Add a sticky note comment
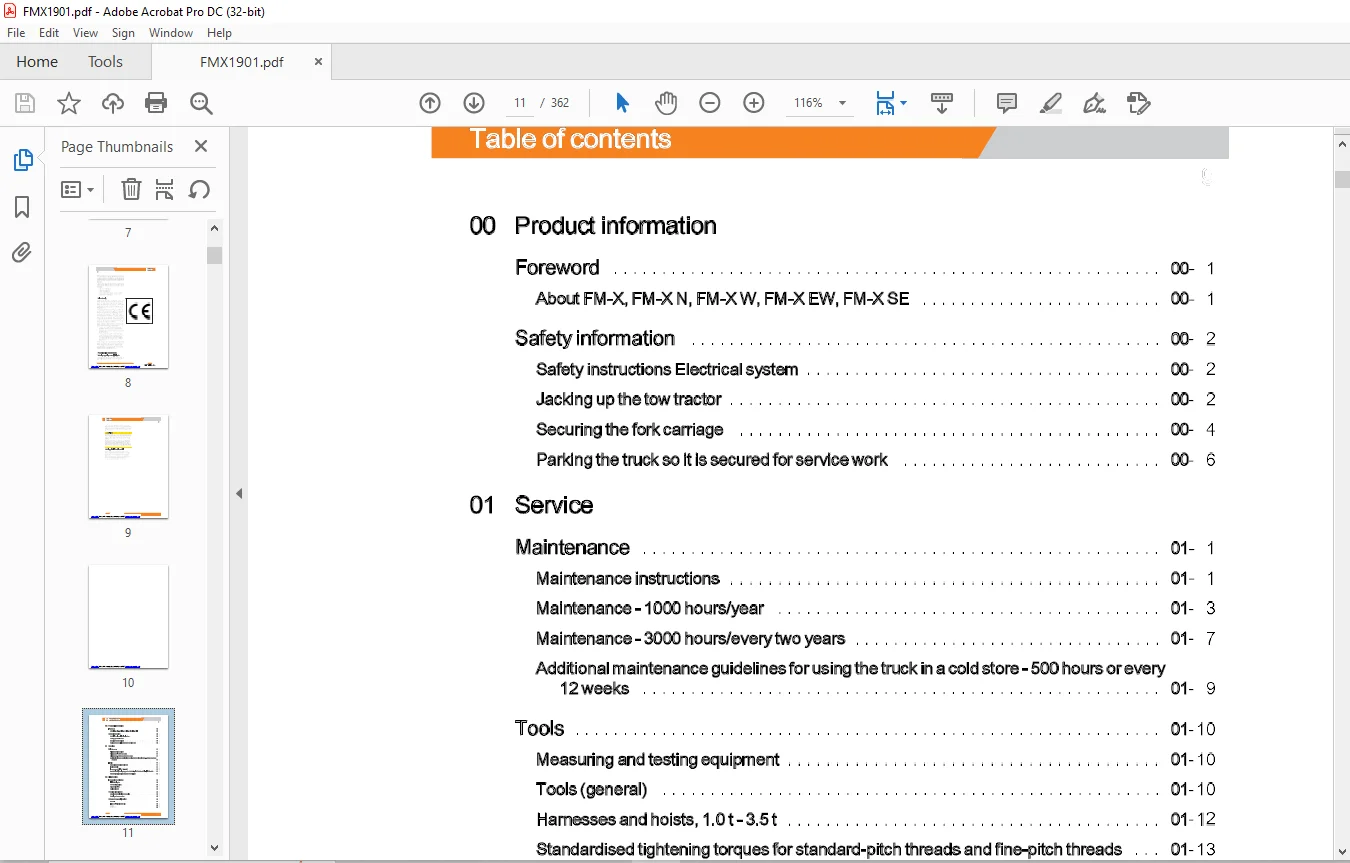This screenshot has height=863, width=1350. (x=1007, y=103)
